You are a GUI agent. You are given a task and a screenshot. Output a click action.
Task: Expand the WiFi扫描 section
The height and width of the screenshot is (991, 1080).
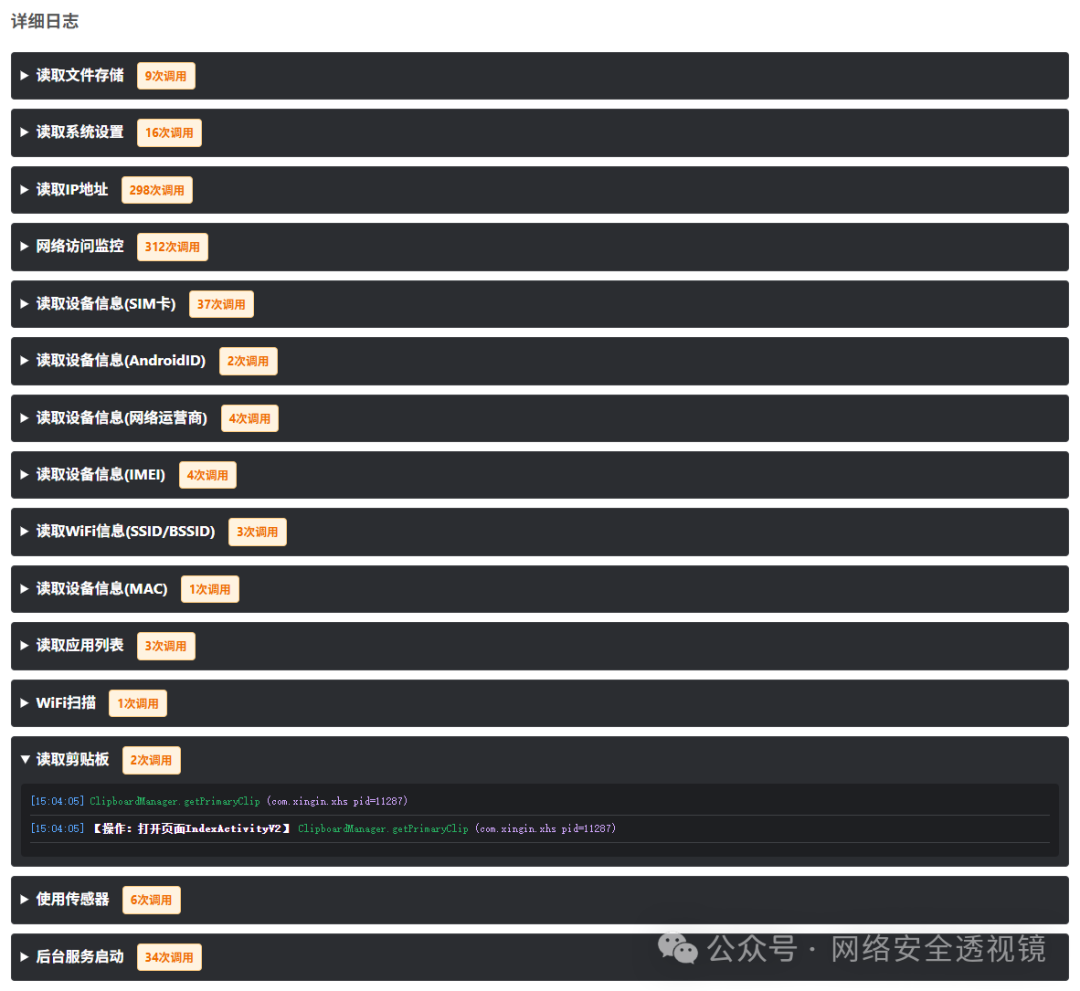[539, 703]
